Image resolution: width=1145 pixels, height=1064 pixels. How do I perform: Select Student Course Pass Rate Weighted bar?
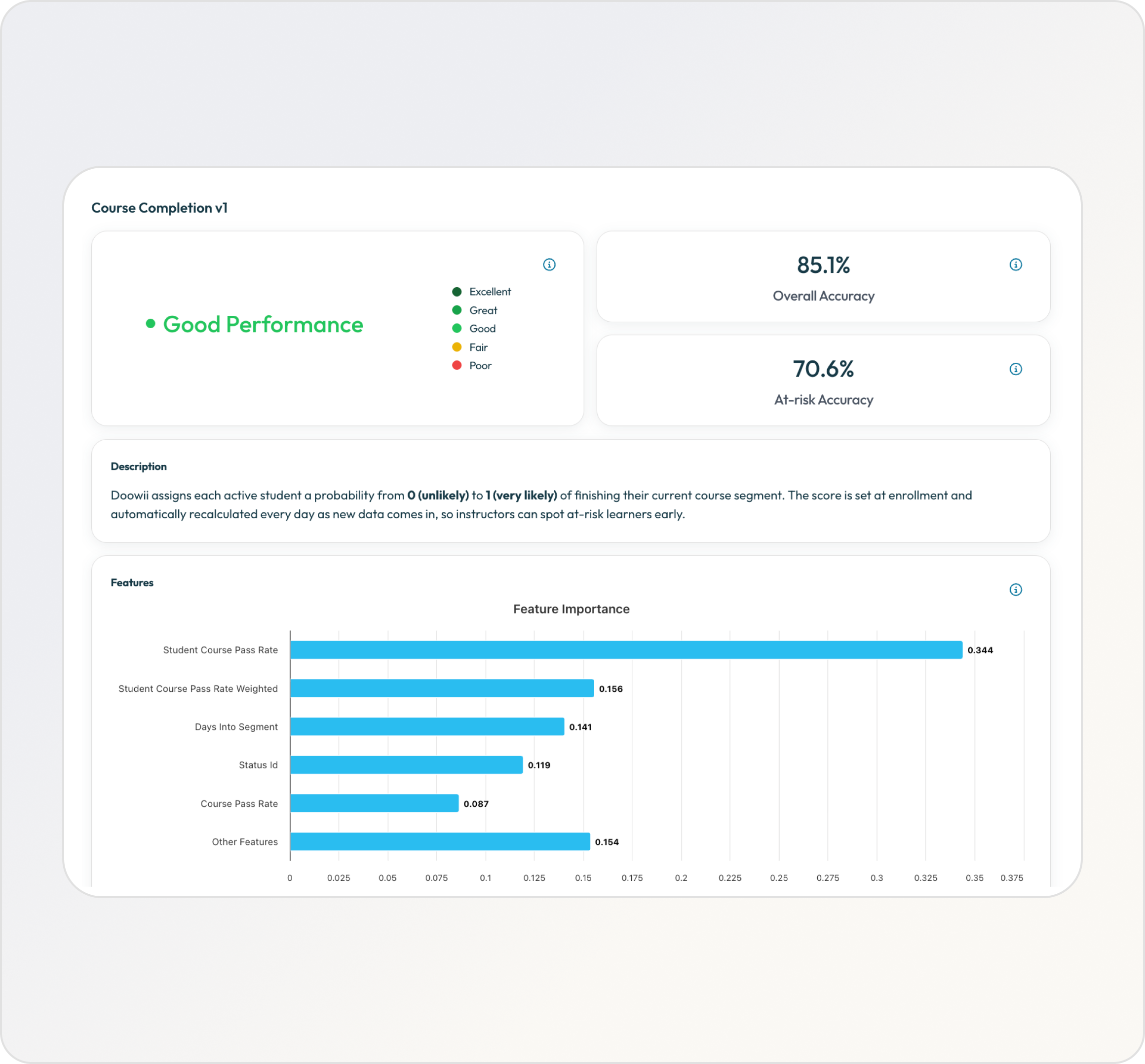442,688
